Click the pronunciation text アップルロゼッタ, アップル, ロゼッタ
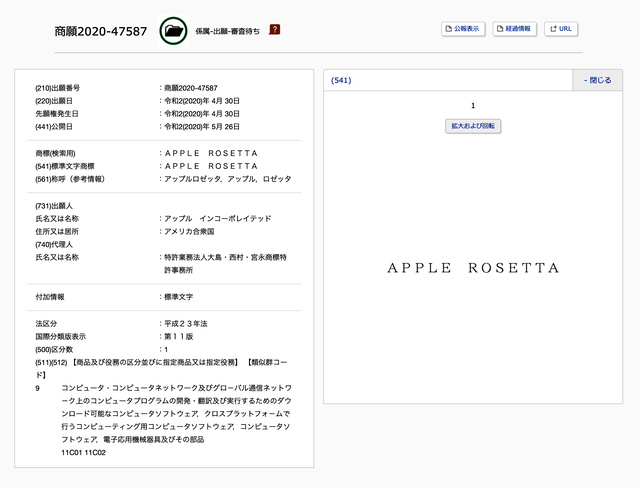 pos(228,179)
